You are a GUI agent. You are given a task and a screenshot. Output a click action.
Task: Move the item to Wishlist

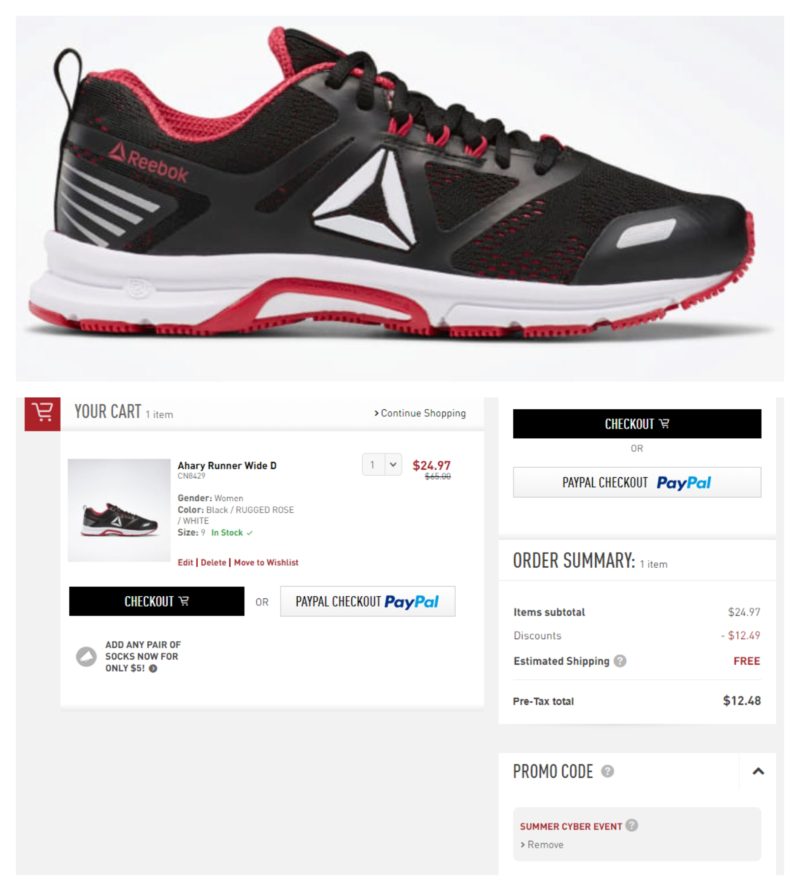(x=266, y=563)
